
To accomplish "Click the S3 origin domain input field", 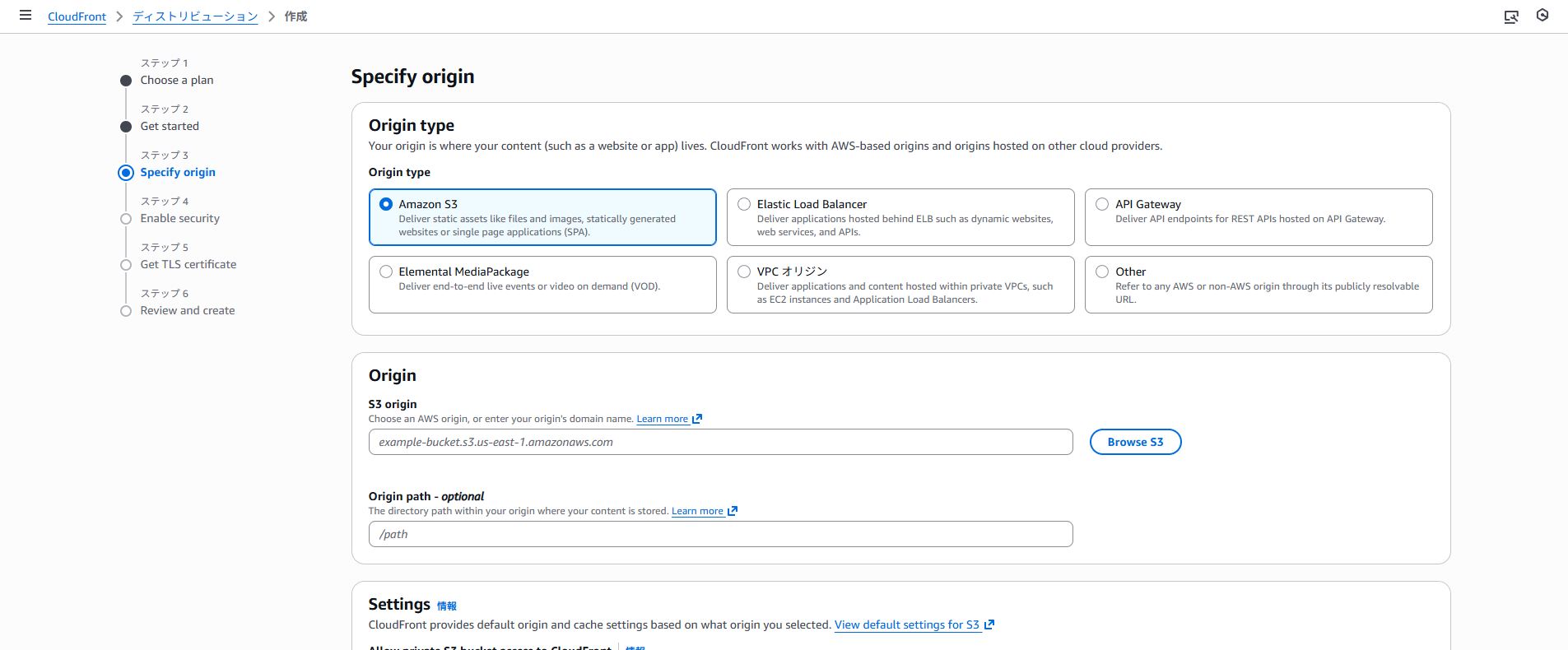I will point(720,442).
